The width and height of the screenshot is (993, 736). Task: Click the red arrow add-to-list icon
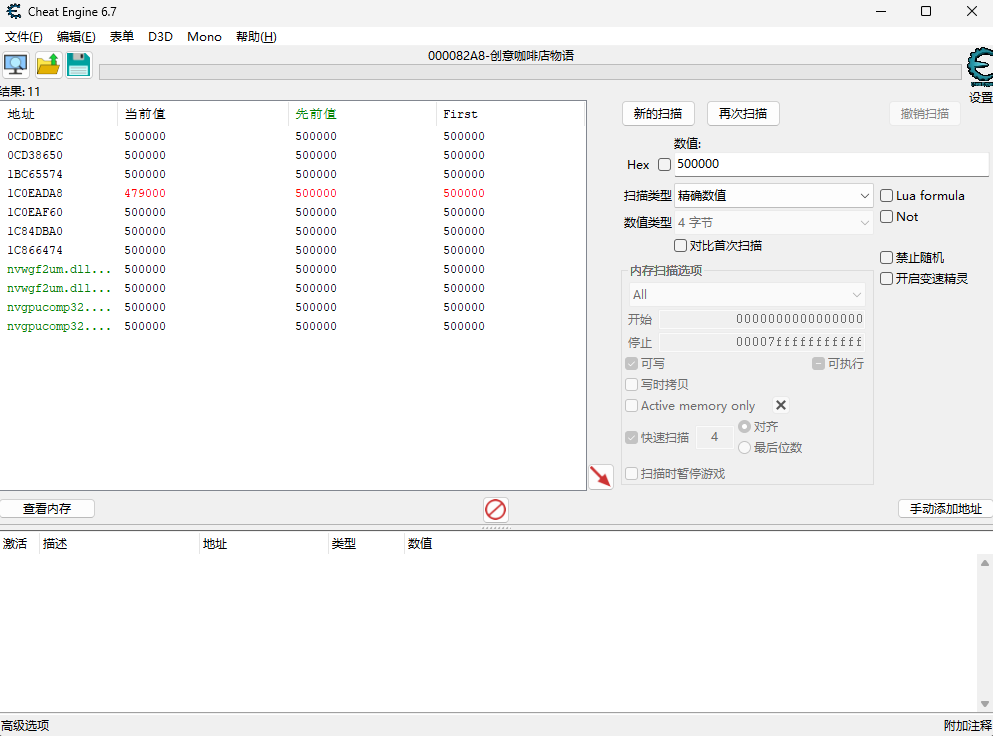click(x=600, y=477)
